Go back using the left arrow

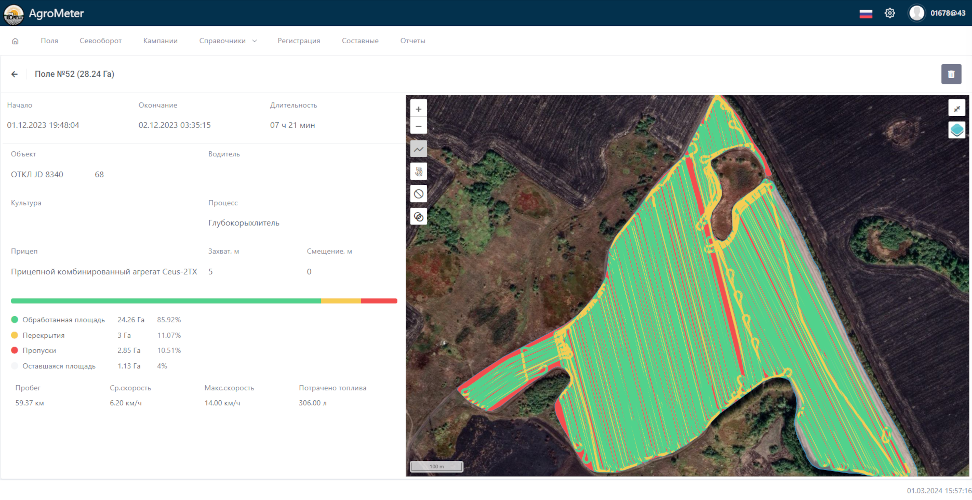click(x=15, y=74)
